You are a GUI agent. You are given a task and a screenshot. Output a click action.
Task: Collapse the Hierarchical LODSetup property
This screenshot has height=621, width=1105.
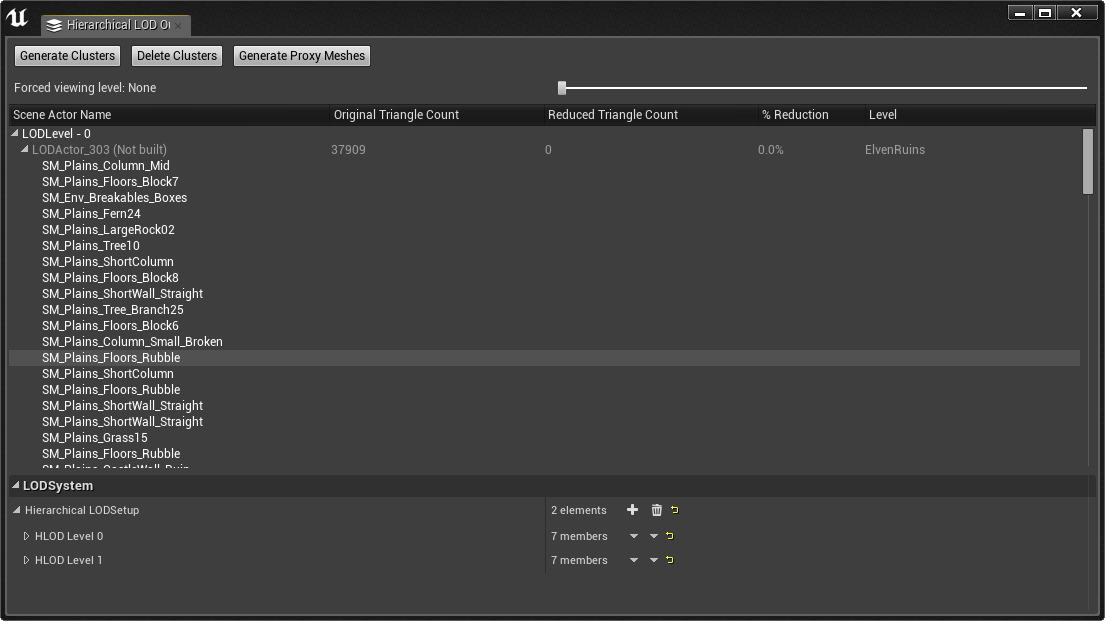click(17, 510)
